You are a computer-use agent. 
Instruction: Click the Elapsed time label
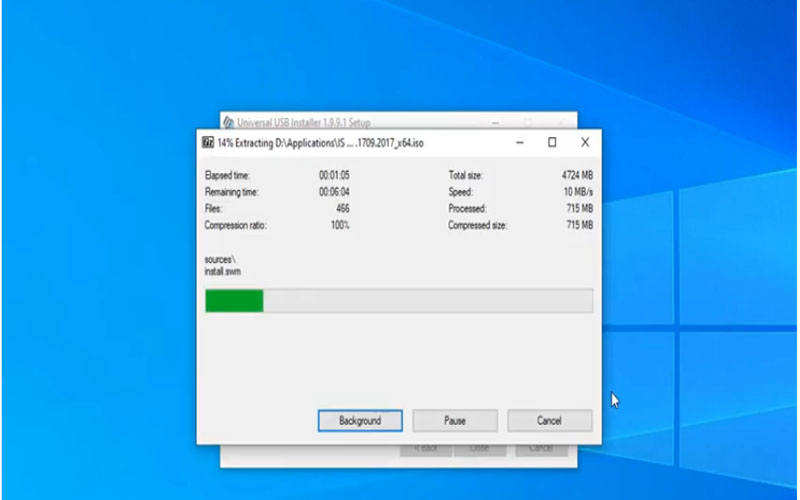227,175
